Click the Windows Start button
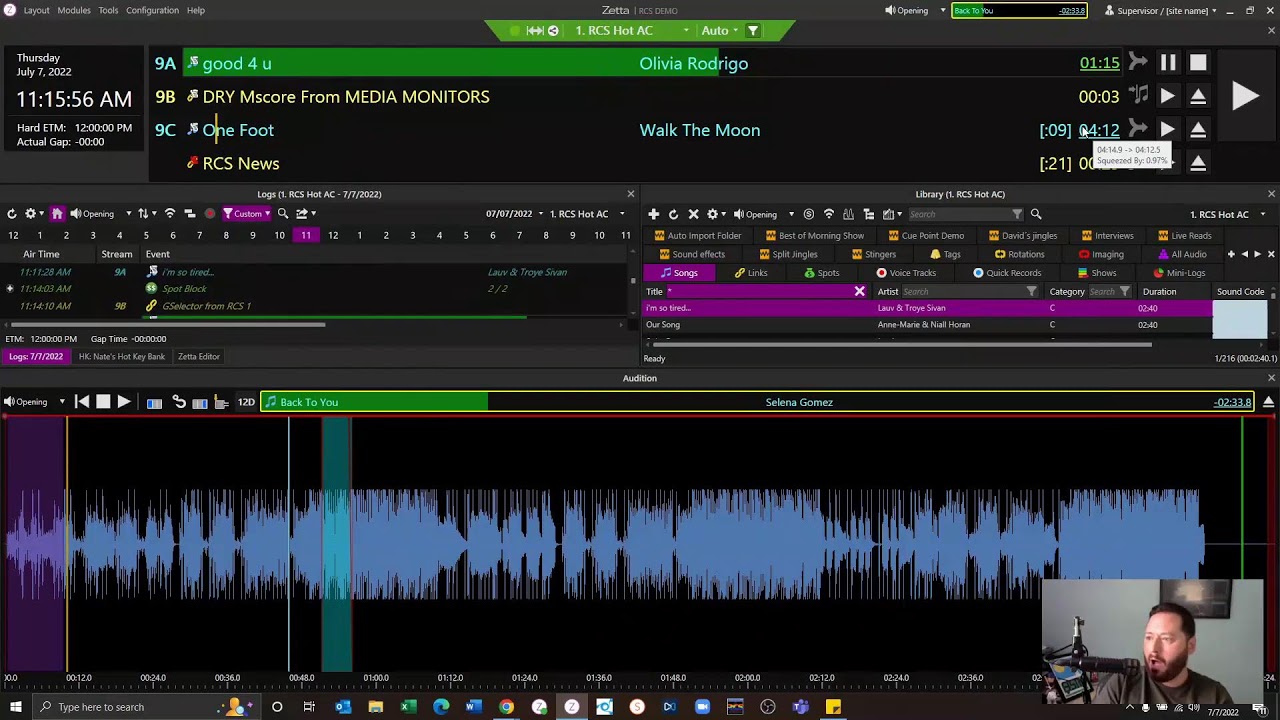Screen dimensions: 1280x720 [15, 707]
